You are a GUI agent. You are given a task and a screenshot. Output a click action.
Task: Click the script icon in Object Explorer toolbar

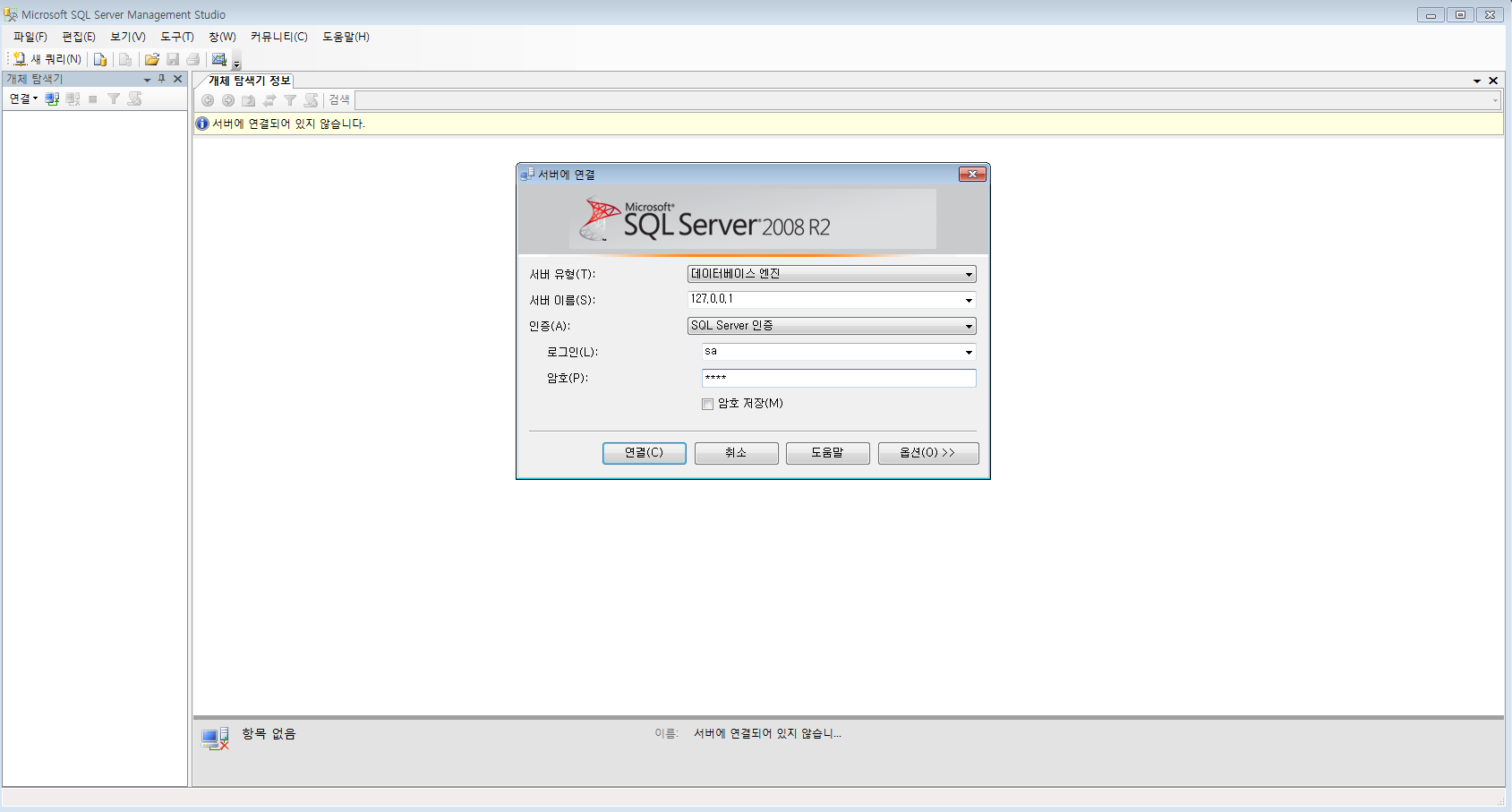click(134, 98)
